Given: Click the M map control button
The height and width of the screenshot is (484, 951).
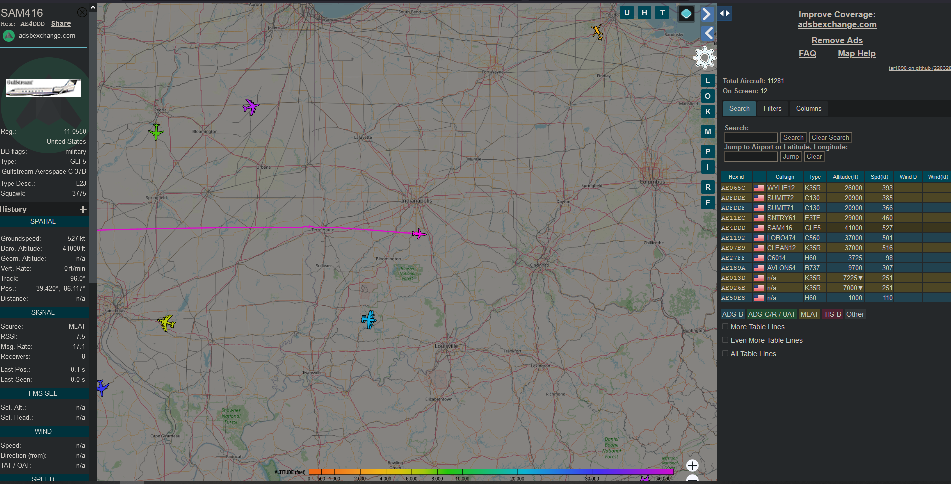Looking at the screenshot, I should [x=707, y=132].
